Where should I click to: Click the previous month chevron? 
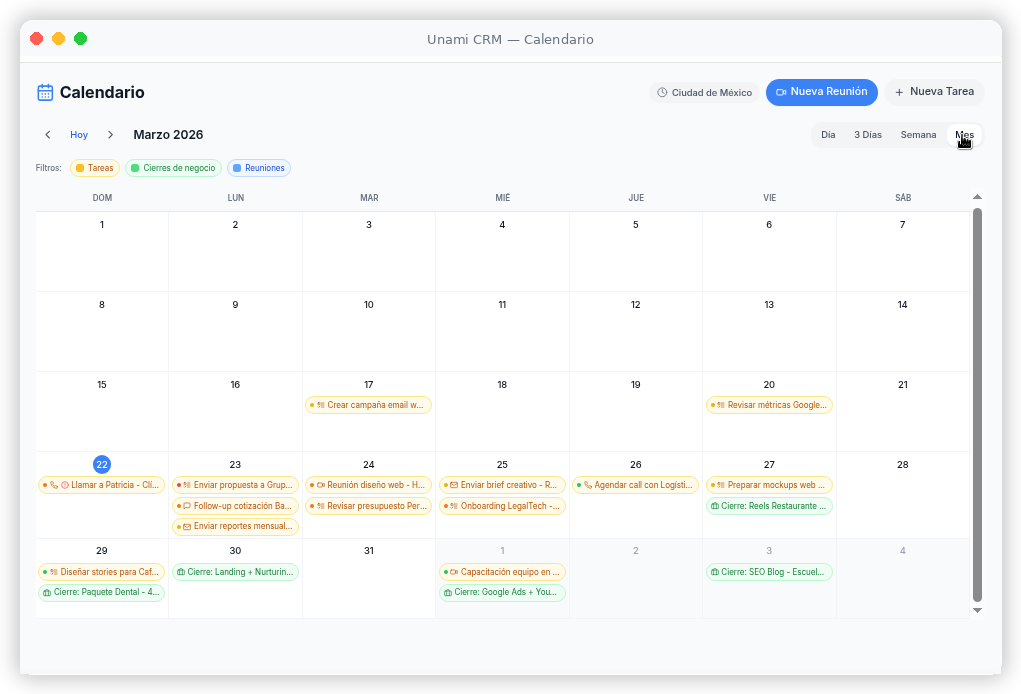tap(47, 134)
